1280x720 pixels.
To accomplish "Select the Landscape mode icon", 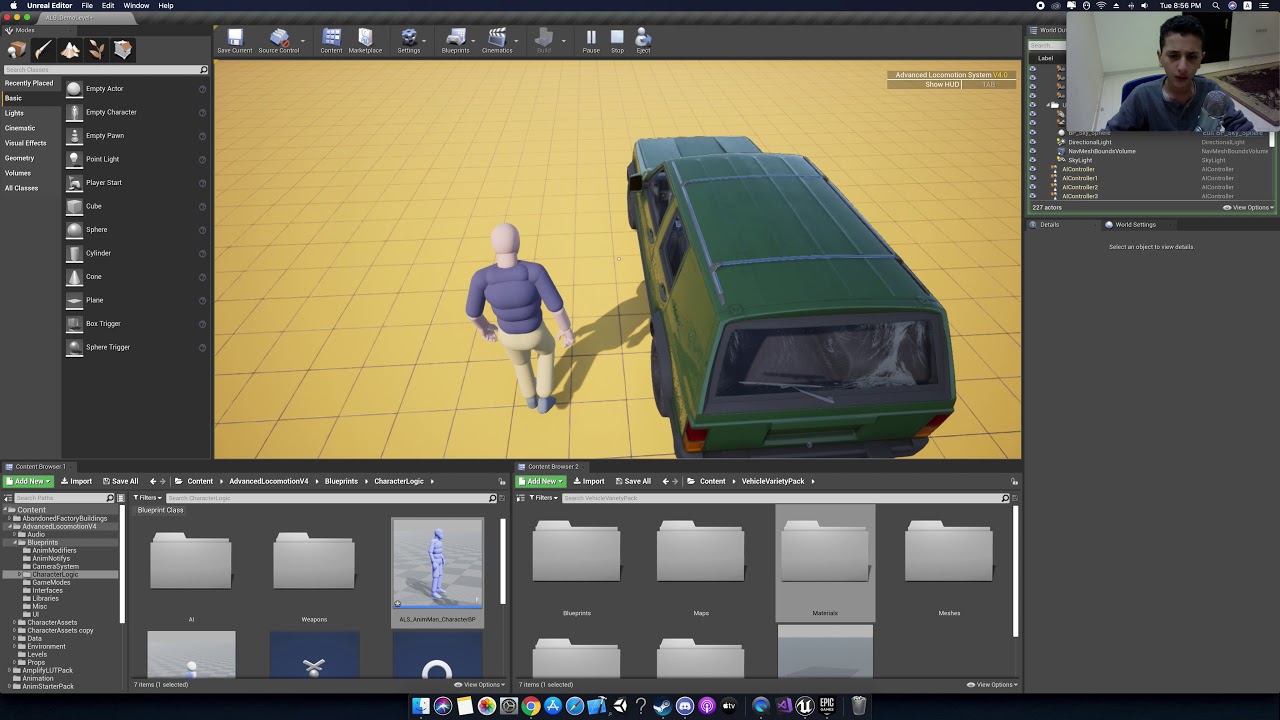I will click(70, 50).
